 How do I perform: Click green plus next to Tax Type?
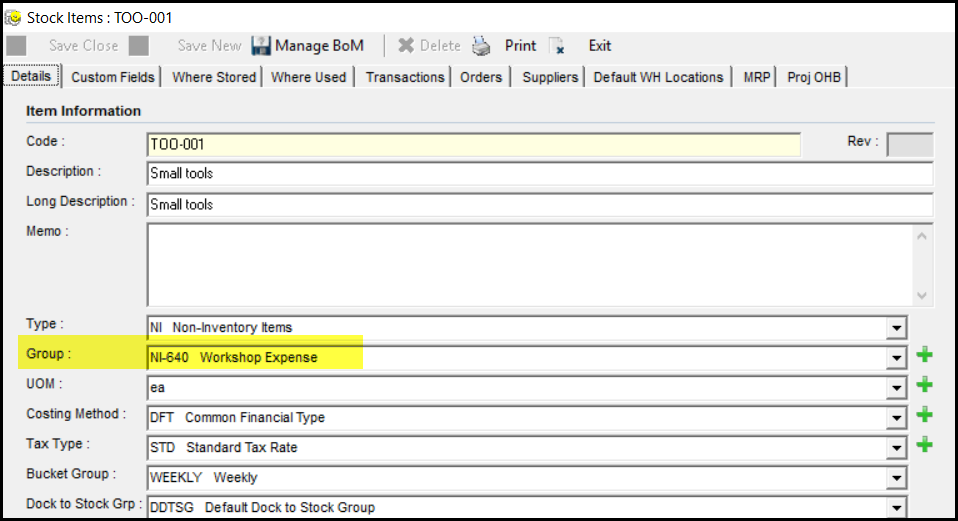click(x=924, y=445)
